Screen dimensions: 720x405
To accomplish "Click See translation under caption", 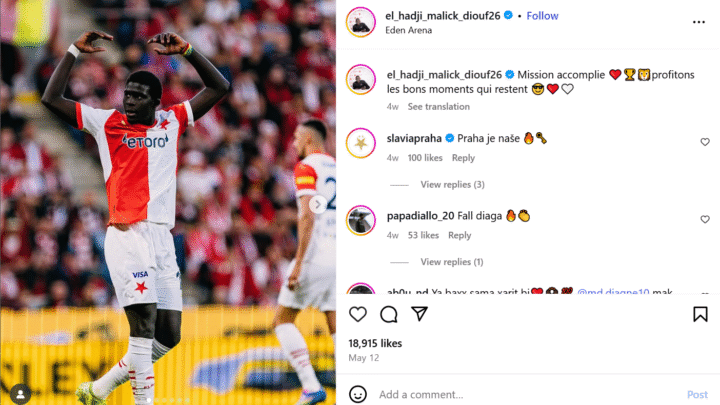I will pos(439,107).
